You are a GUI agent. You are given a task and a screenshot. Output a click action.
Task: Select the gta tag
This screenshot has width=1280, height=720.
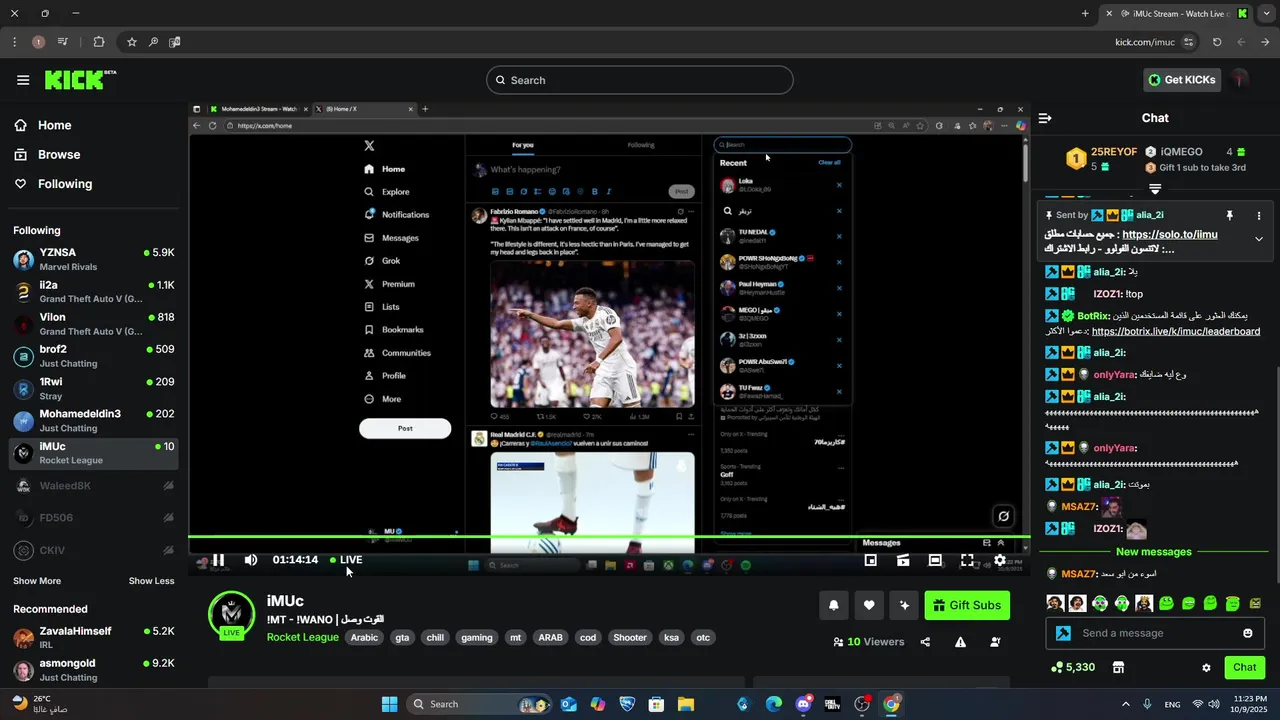(402, 637)
